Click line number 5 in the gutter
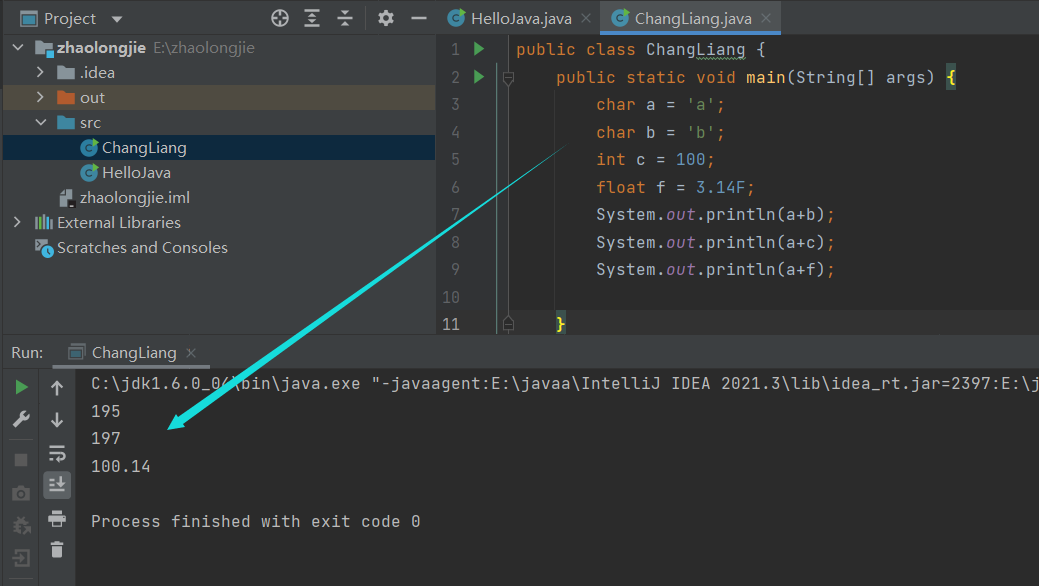 click(455, 160)
